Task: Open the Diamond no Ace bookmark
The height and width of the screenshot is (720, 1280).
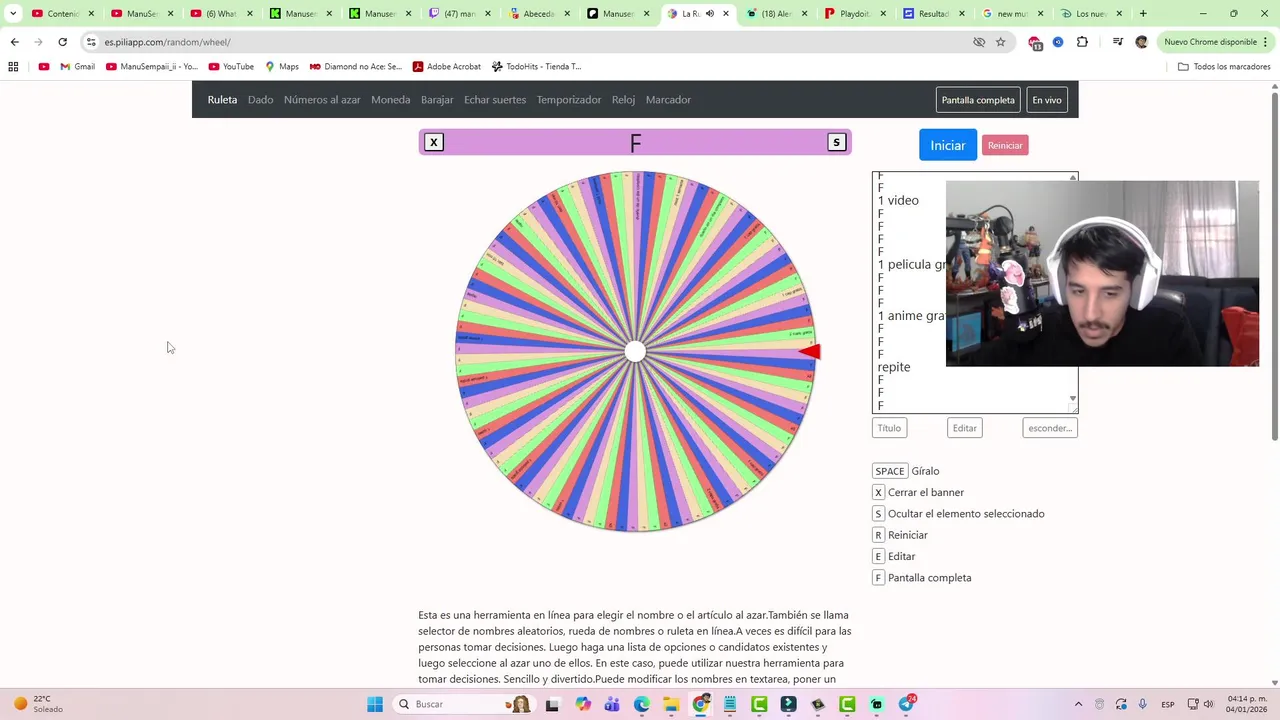Action: (355, 67)
